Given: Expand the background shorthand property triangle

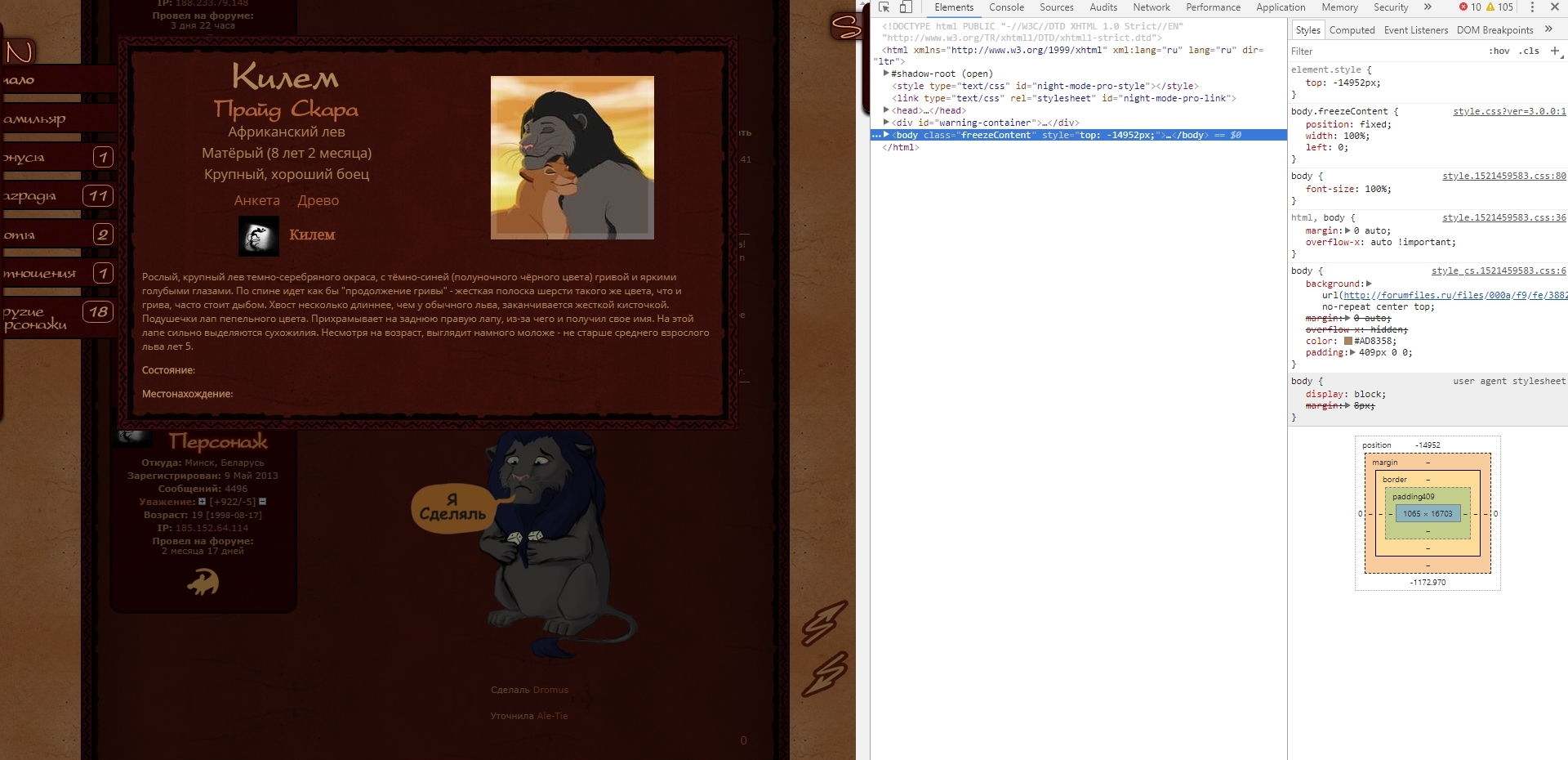Looking at the screenshot, I should click(x=1369, y=284).
